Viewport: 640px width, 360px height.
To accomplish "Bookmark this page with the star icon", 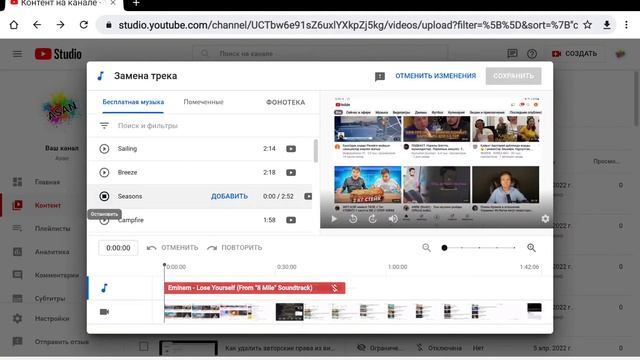I will tap(587, 25).
